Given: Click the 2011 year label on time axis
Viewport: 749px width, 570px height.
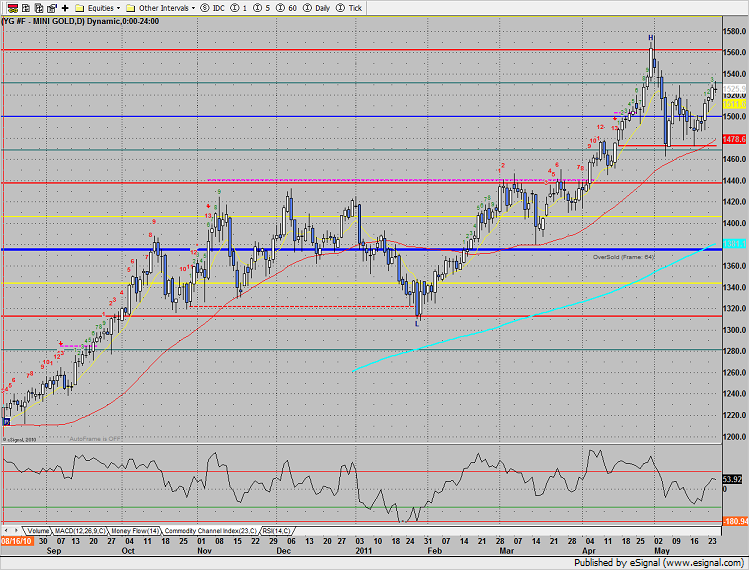Looking at the screenshot, I should [x=364, y=551].
